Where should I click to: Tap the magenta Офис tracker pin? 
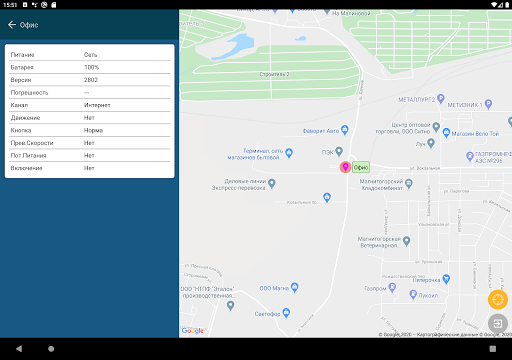(x=345, y=167)
